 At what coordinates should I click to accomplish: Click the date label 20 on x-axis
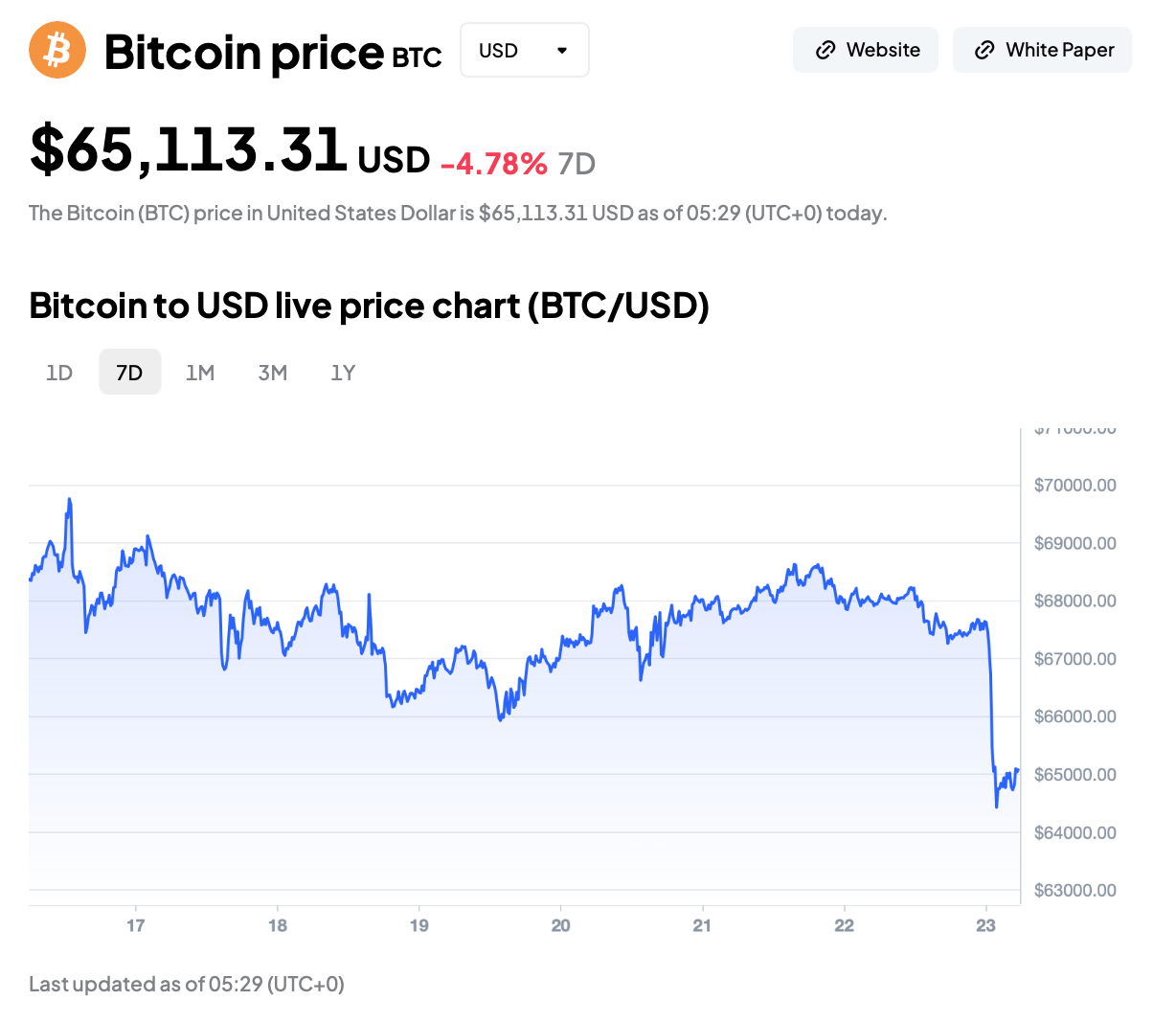pos(560,925)
